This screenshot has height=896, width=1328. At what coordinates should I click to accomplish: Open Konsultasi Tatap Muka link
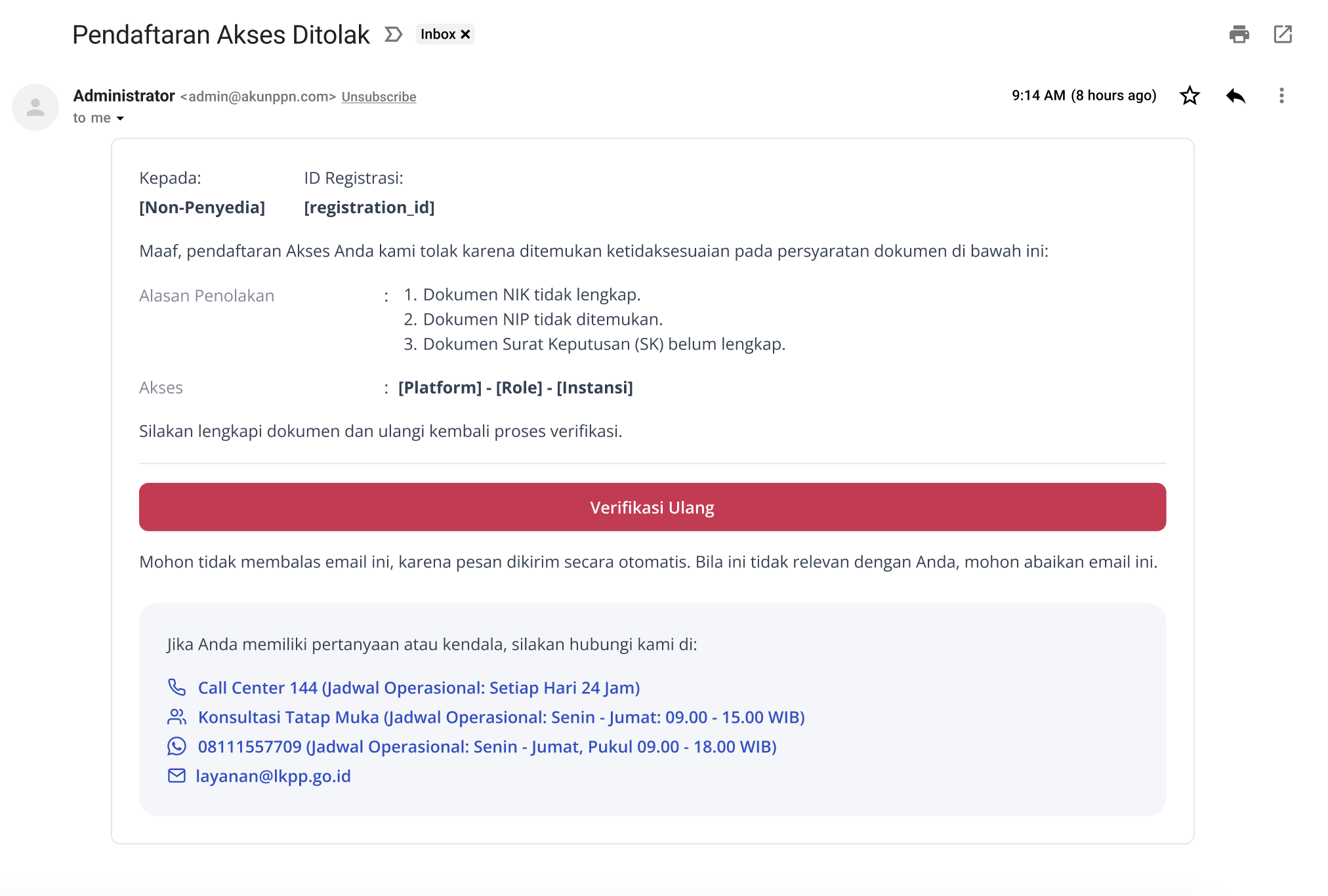[x=501, y=717]
